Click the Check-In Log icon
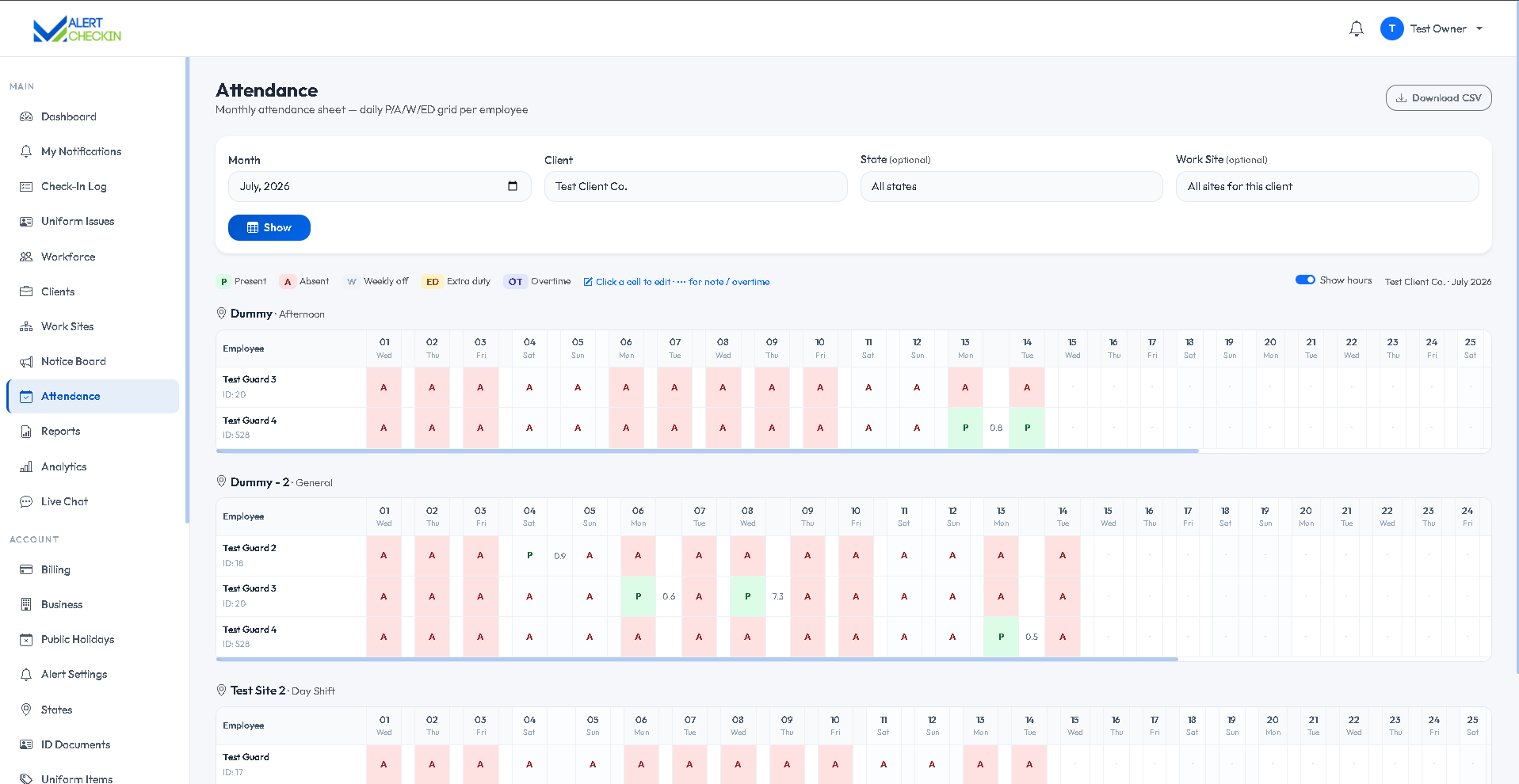The height and width of the screenshot is (784, 1519). coord(26,187)
